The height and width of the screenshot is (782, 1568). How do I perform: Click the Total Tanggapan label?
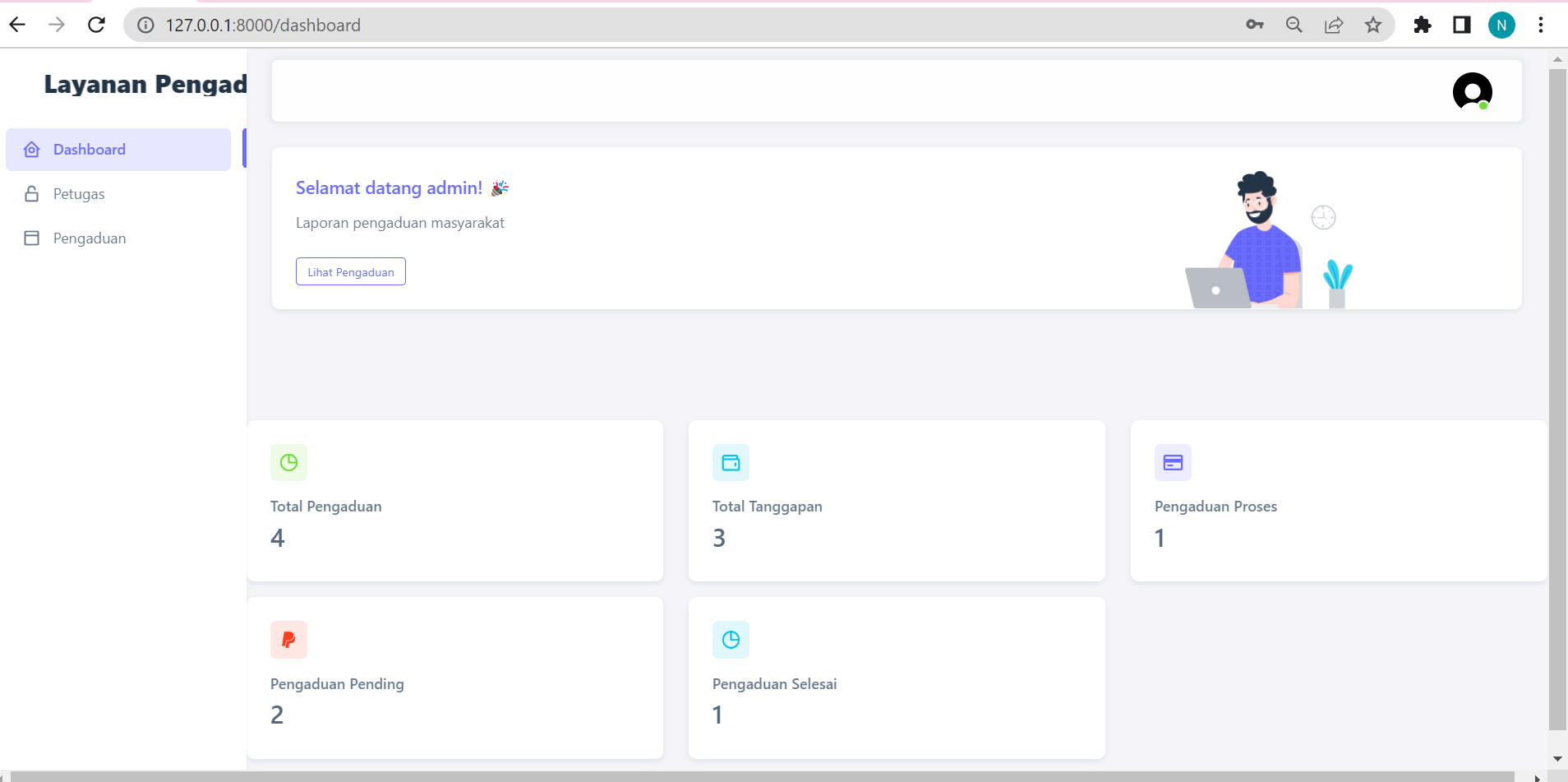tap(768, 507)
